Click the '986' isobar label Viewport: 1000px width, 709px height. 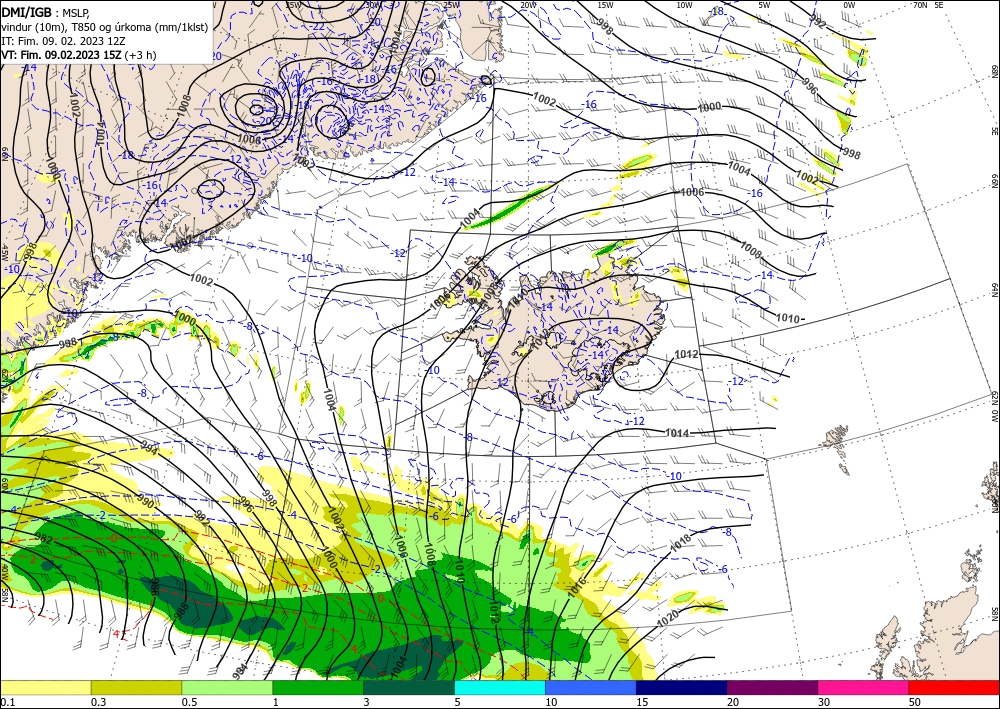click(x=154, y=586)
